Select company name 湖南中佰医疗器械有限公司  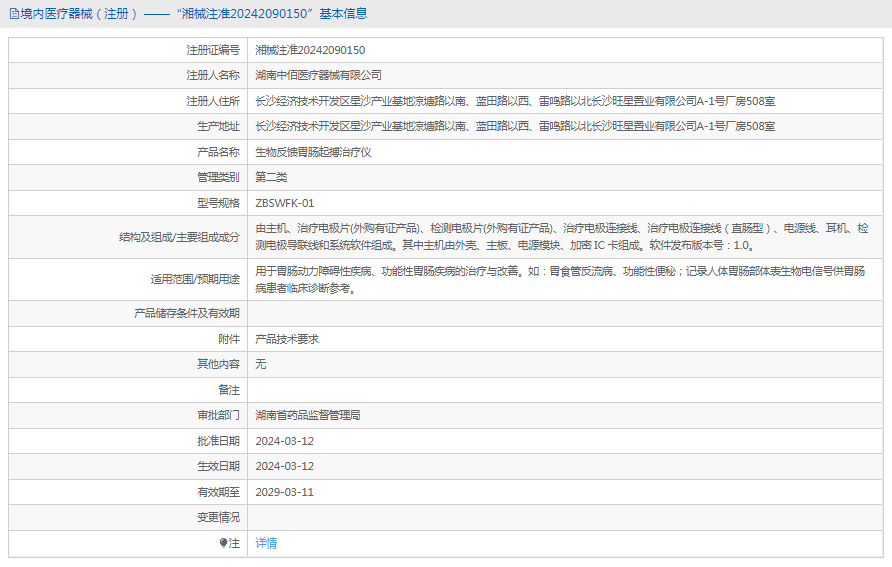point(318,75)
